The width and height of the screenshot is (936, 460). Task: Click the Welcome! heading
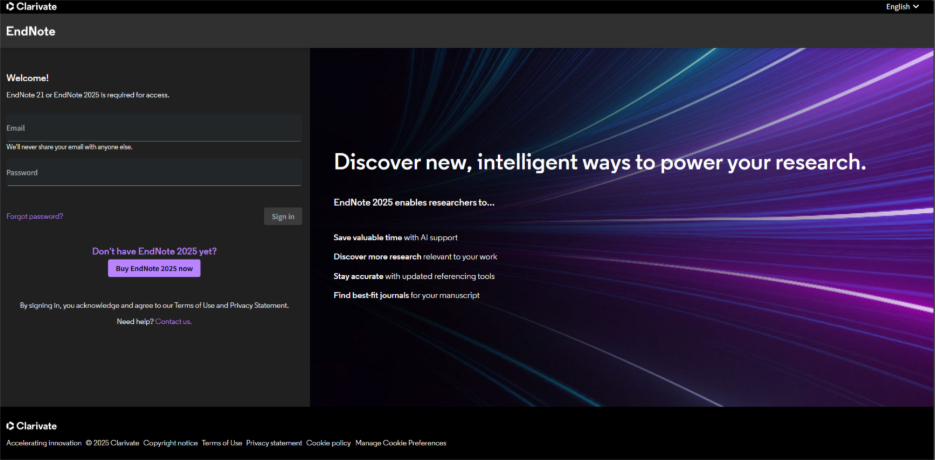(x=27, y=78)
